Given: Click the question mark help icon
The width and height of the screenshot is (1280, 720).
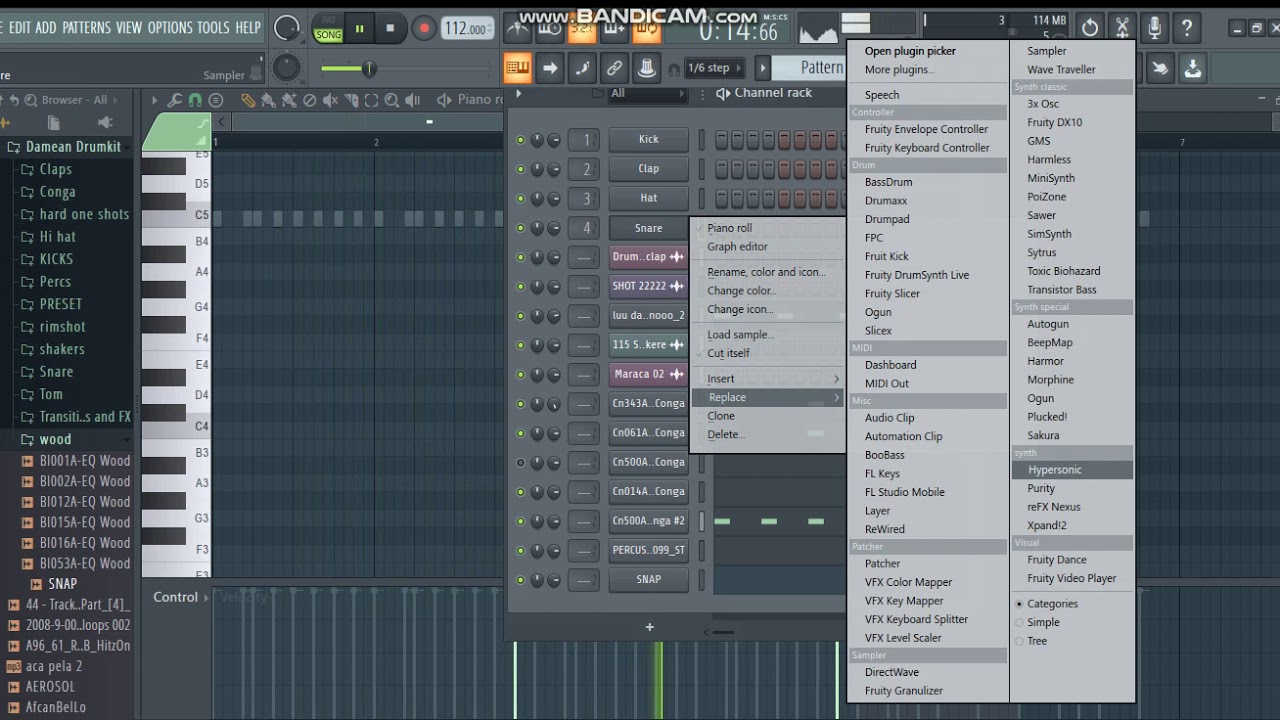Looking at the screenshot, I should point(1187,28).
